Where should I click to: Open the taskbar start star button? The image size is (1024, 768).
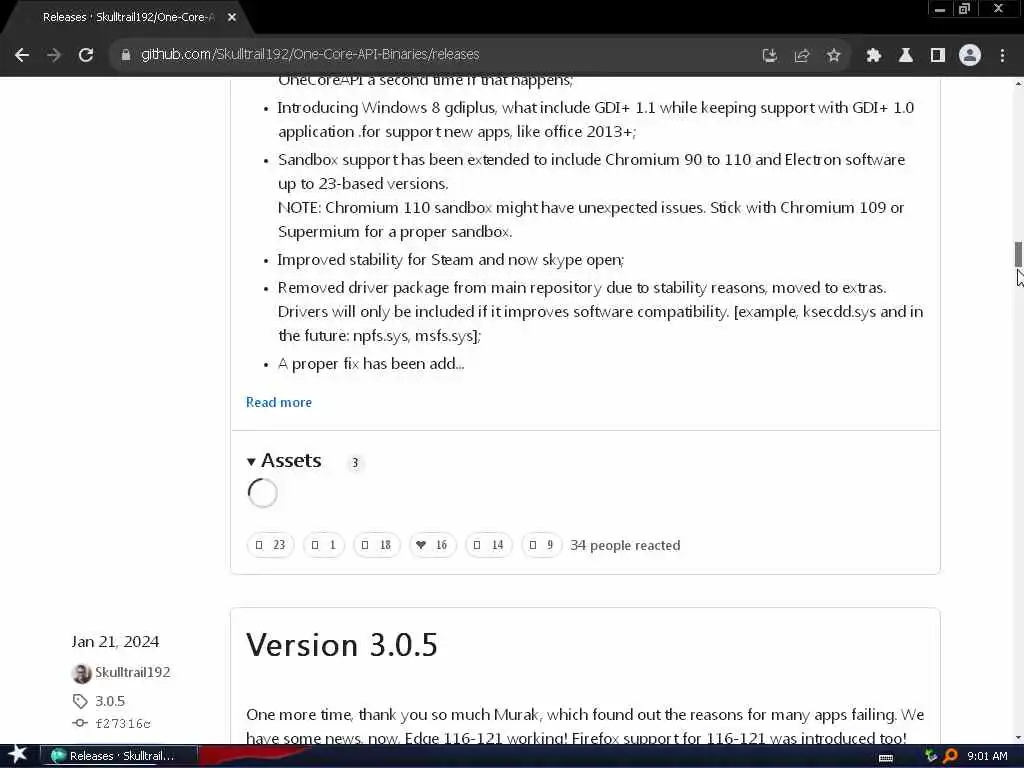pos(18,755)
